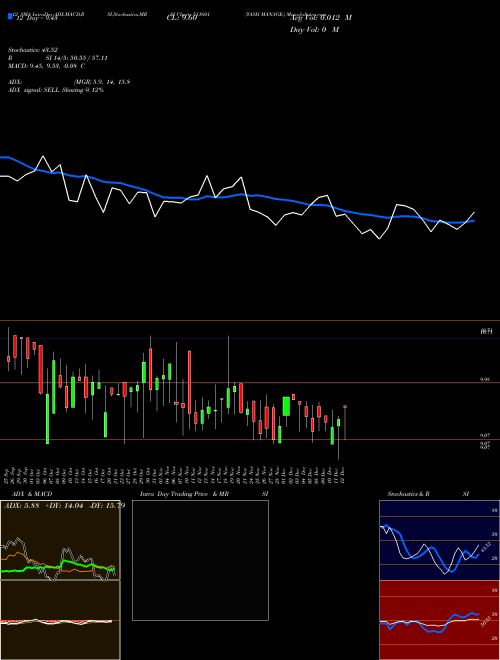Click the '25 Sep' date axis label

coord(7,475)
